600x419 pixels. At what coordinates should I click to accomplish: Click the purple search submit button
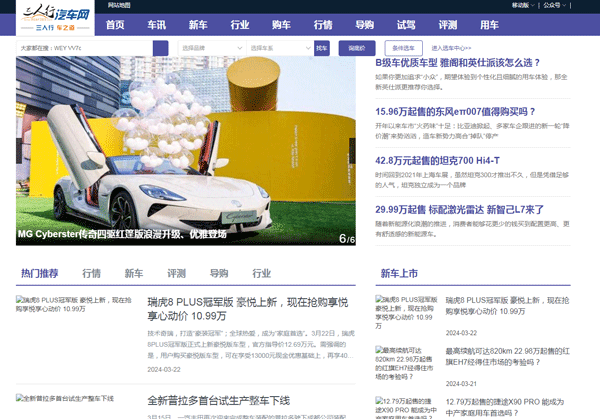click(160, 48)
